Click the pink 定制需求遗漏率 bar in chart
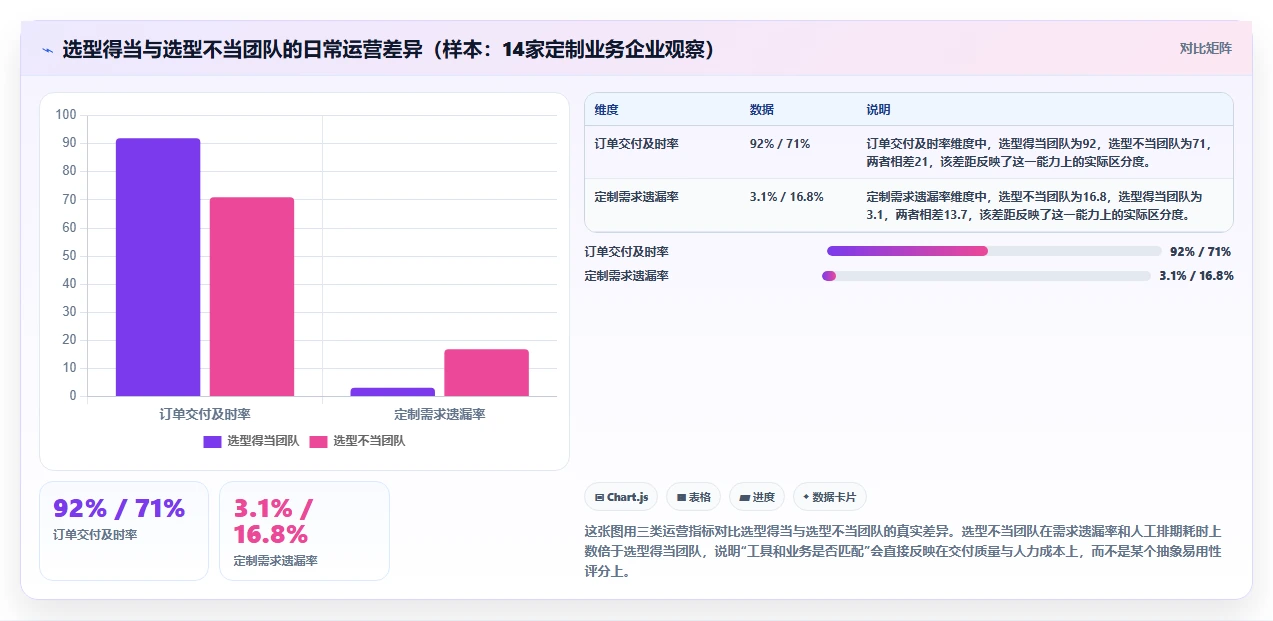The height and width of the screenshot is (621, 1273). pos(486,373)
